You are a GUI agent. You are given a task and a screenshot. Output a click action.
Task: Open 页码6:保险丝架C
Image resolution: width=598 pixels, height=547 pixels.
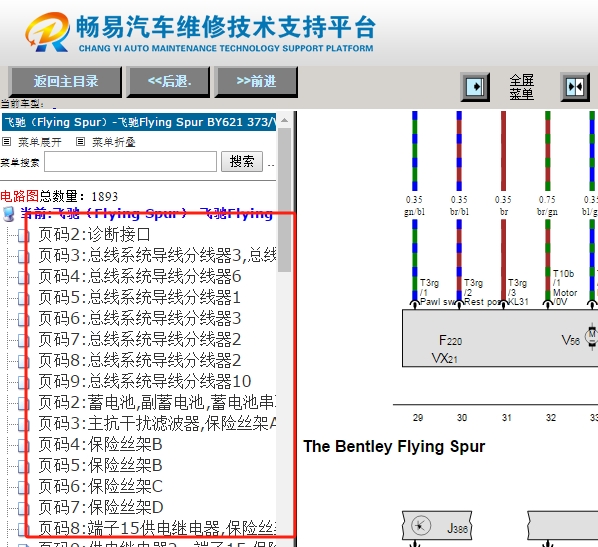click(x=100, y=486)
